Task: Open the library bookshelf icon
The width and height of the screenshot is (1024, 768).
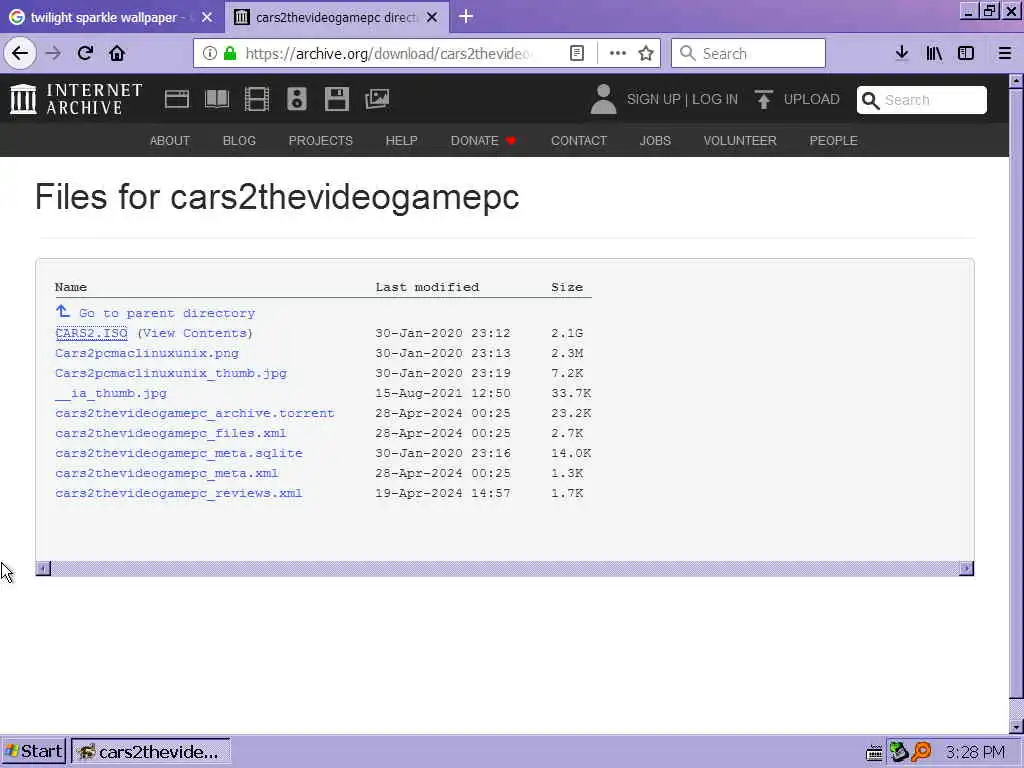Action: [934, 53]
